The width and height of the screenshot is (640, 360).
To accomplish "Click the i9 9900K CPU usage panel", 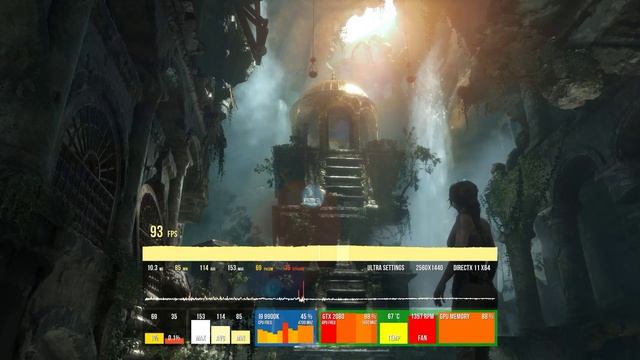I will (285, 328).
